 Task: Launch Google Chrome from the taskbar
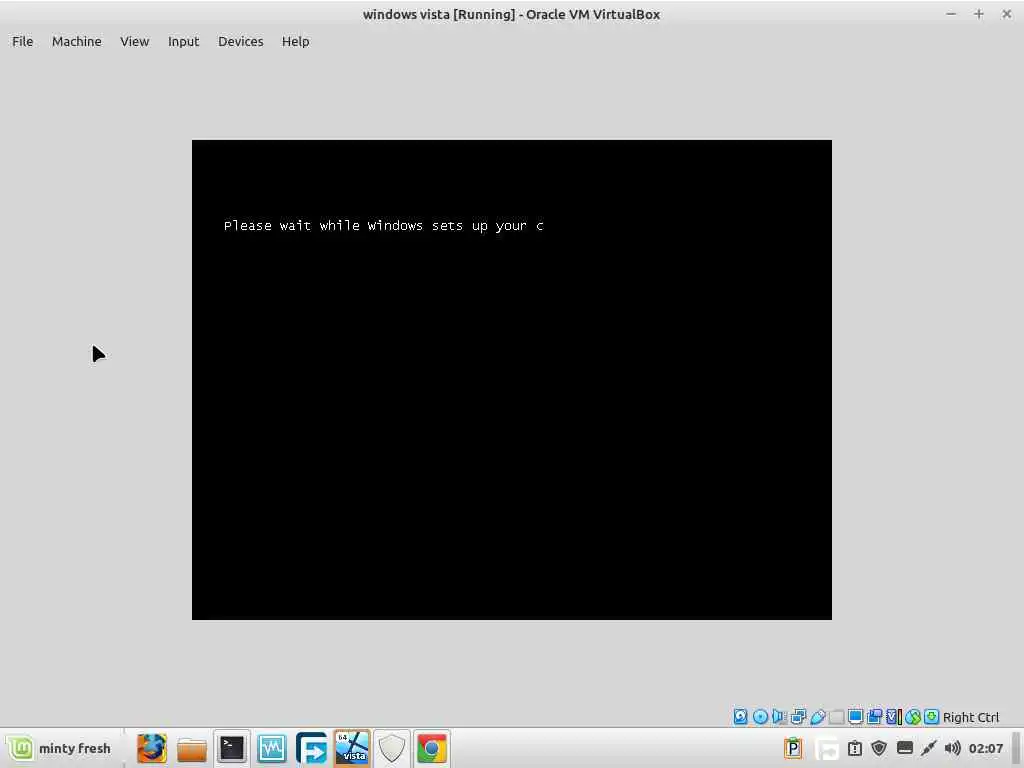pos(432,748)
